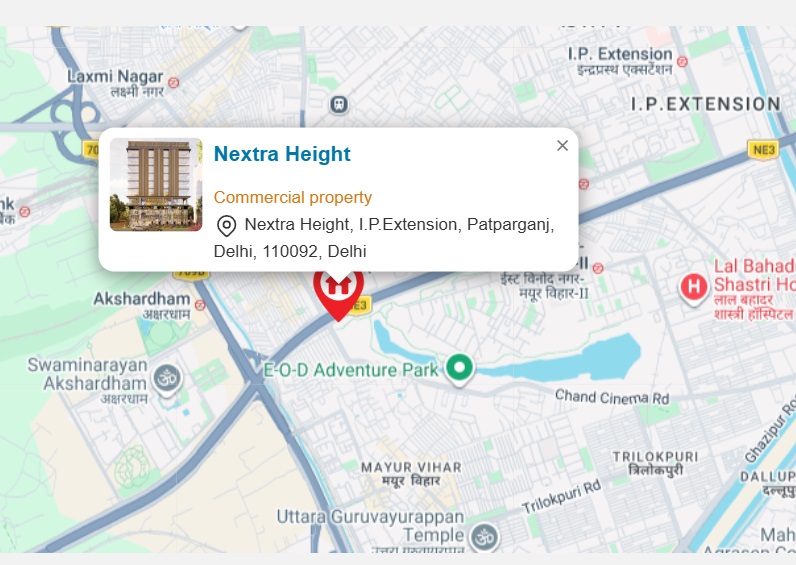The width and height of the screenshot is (796, 565).
Task: Open the Nextra Height title link
Action: pos(282,154)
